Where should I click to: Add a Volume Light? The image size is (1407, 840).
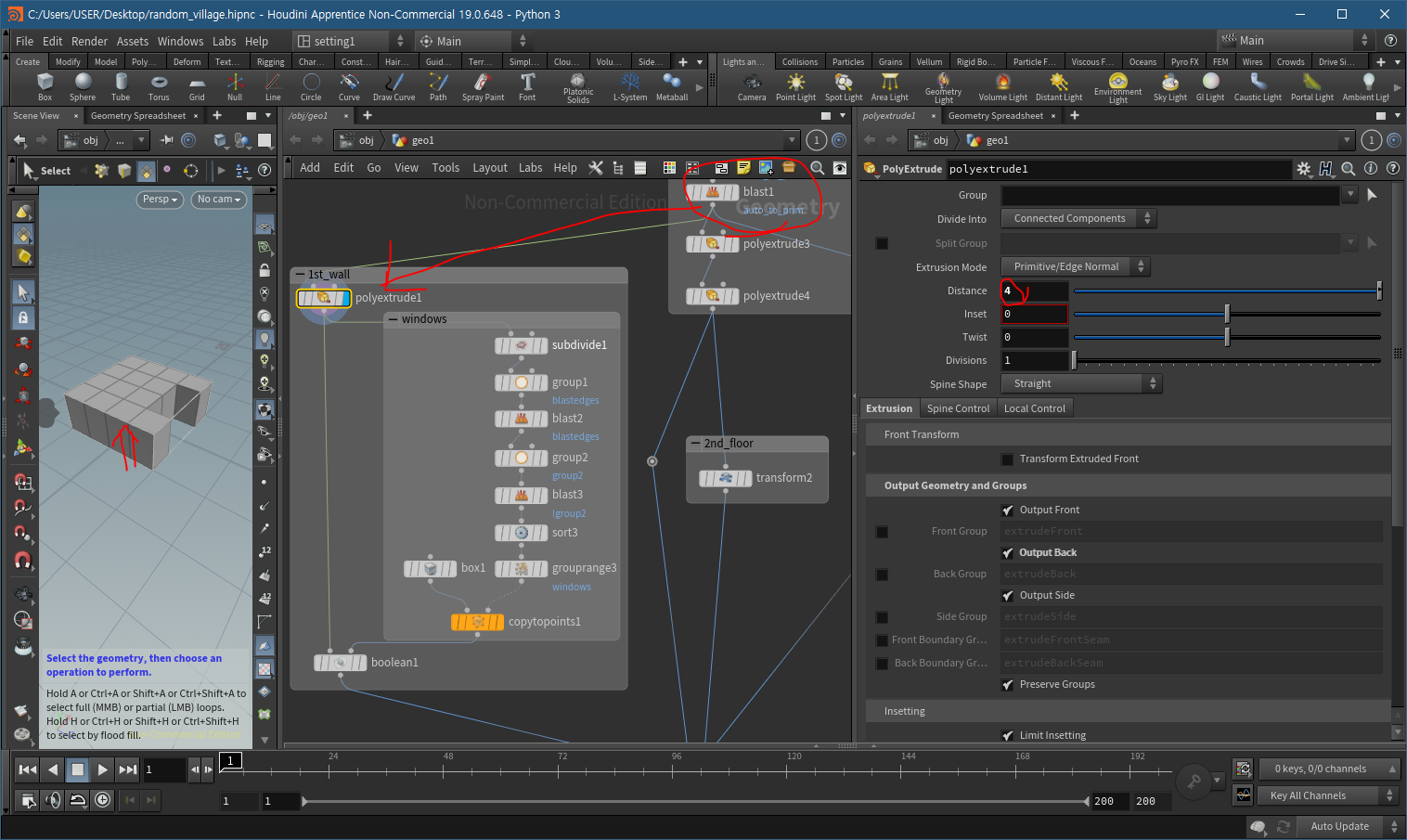pos(1002,86)
